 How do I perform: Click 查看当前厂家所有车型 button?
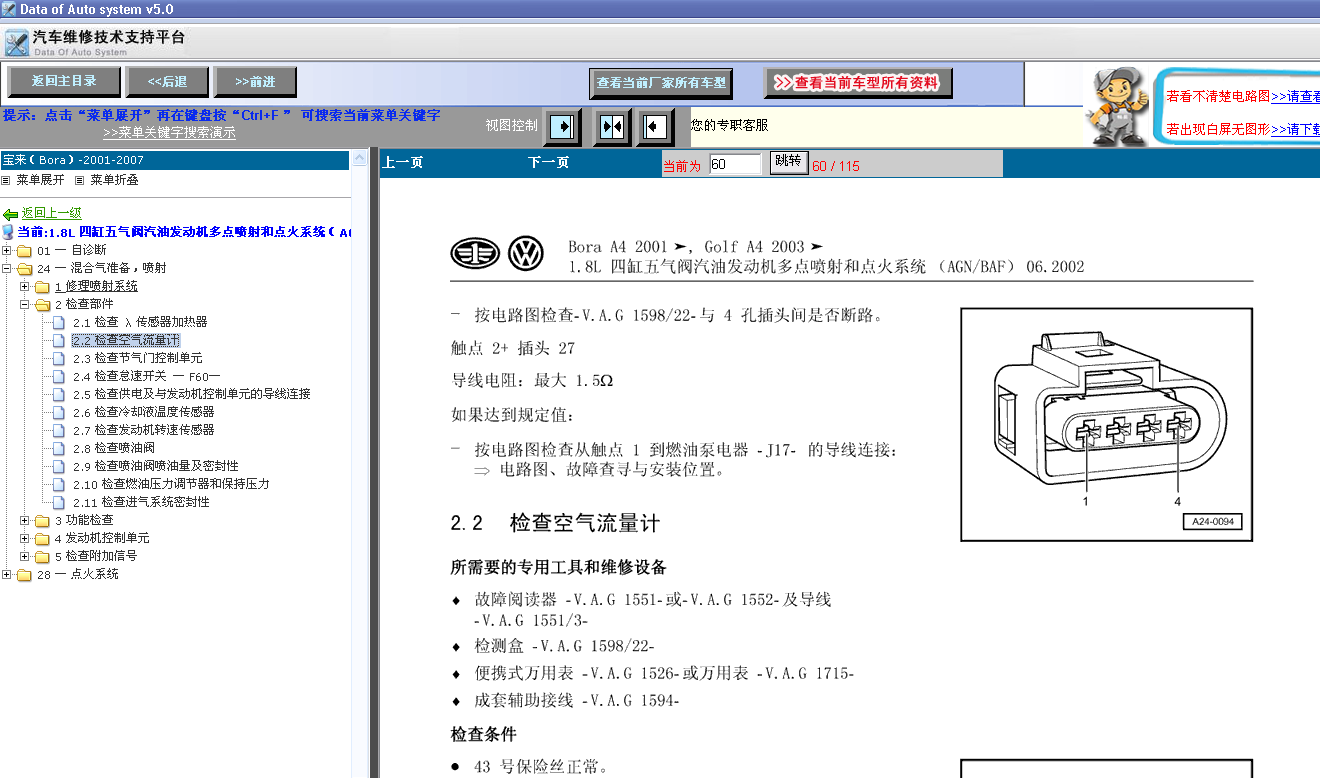(x=661, y=83)
